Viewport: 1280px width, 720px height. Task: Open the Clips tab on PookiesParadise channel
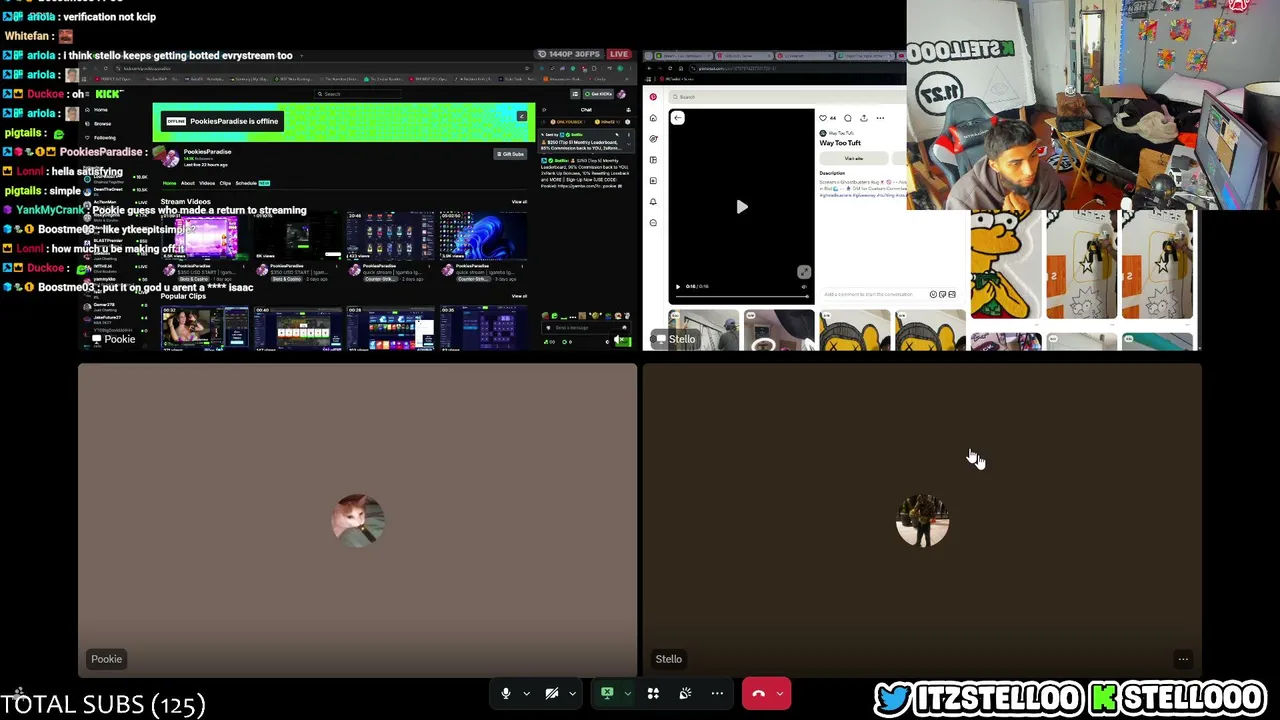tap(225, 183)
